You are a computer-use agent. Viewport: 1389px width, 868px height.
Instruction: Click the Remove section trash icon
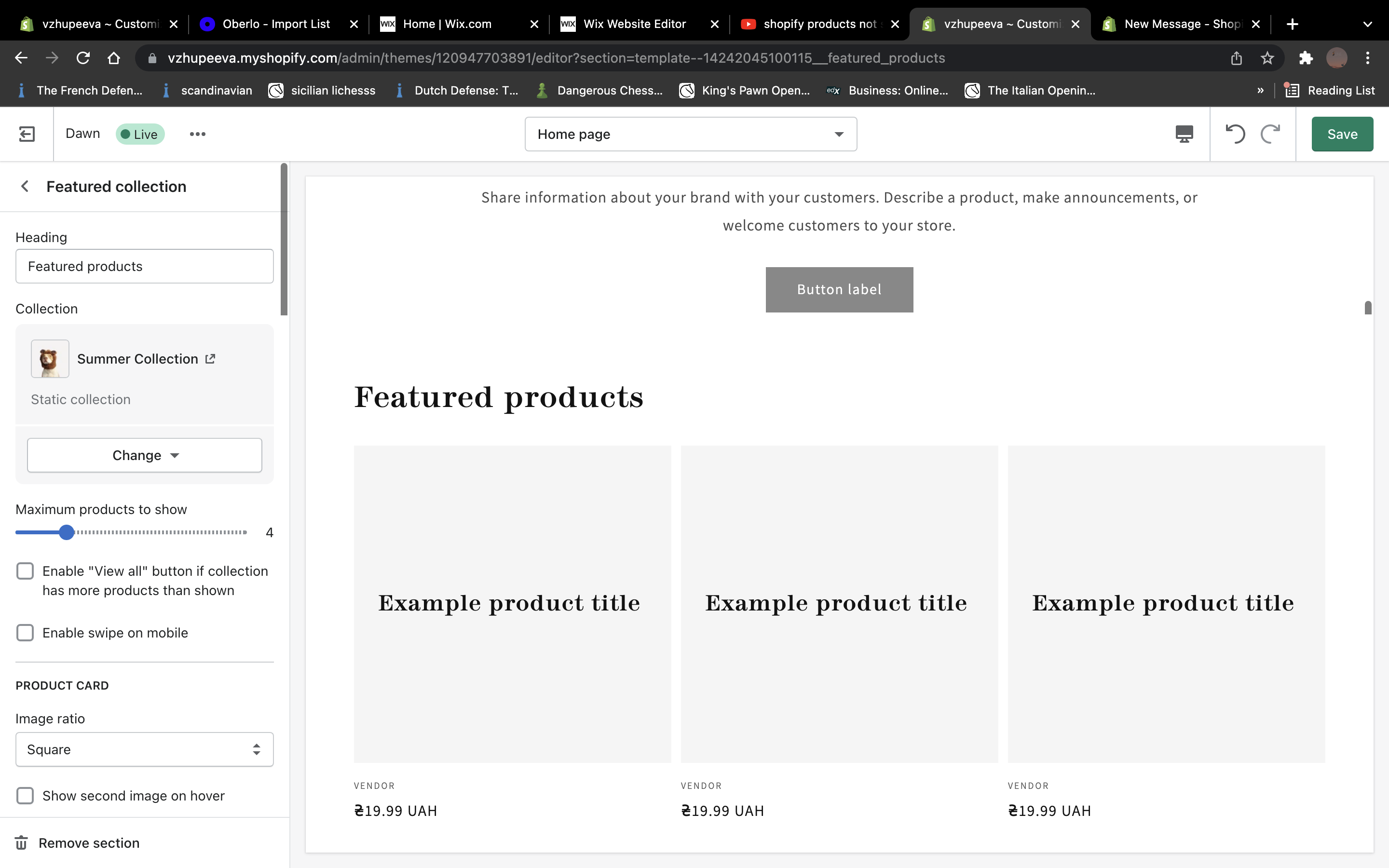22,843
